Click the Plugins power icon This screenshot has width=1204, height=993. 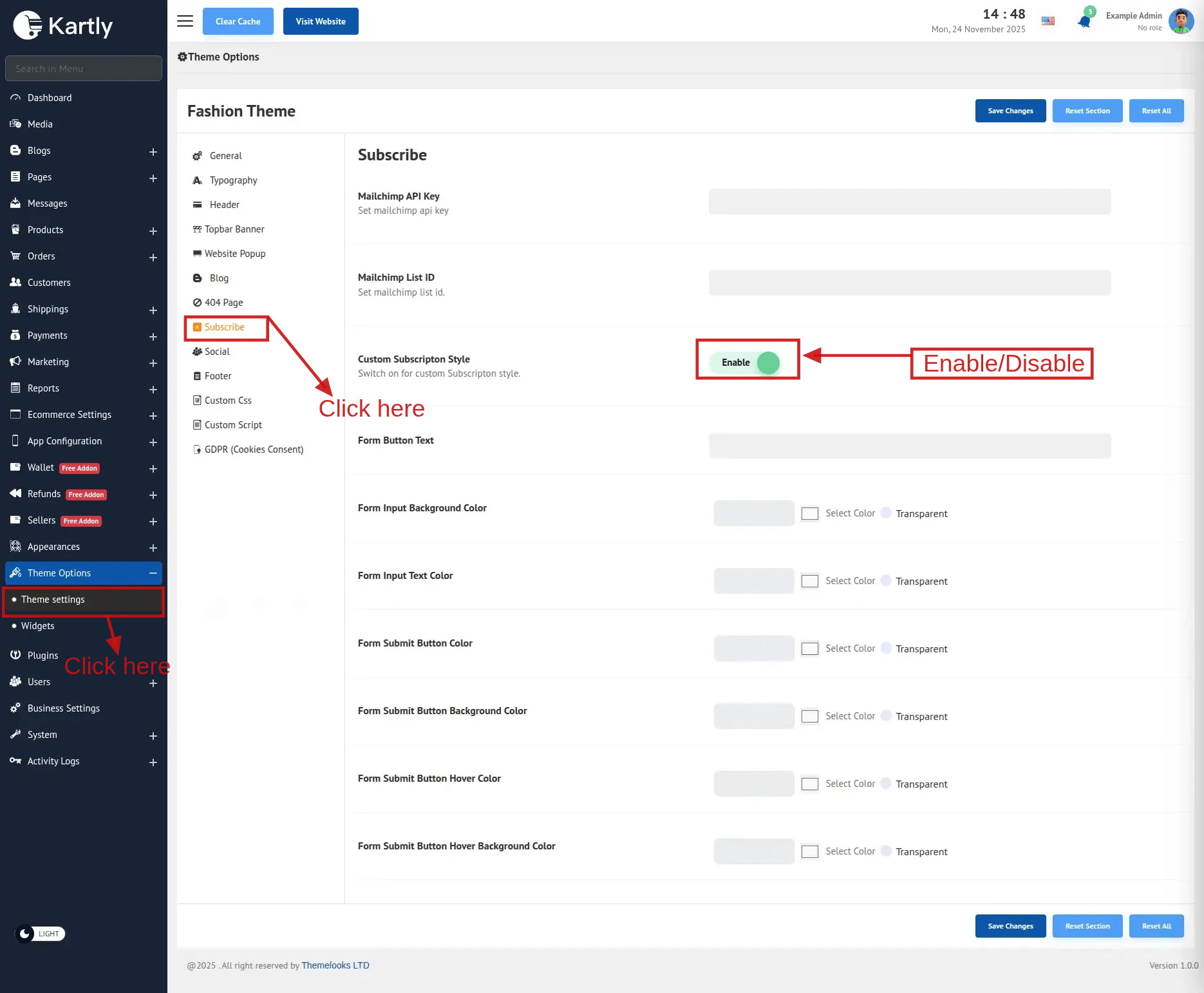15,655
